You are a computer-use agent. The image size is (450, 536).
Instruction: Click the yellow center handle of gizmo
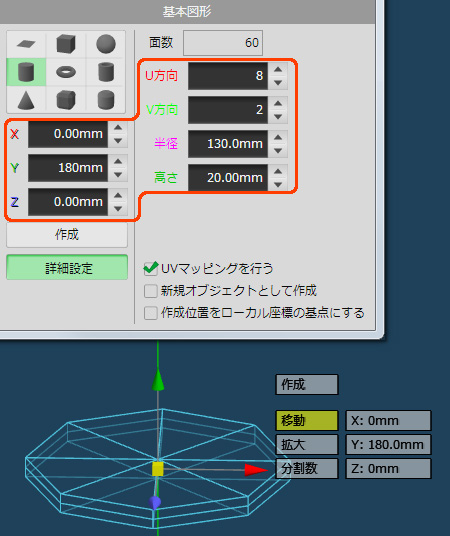click(x=158, y=469)
